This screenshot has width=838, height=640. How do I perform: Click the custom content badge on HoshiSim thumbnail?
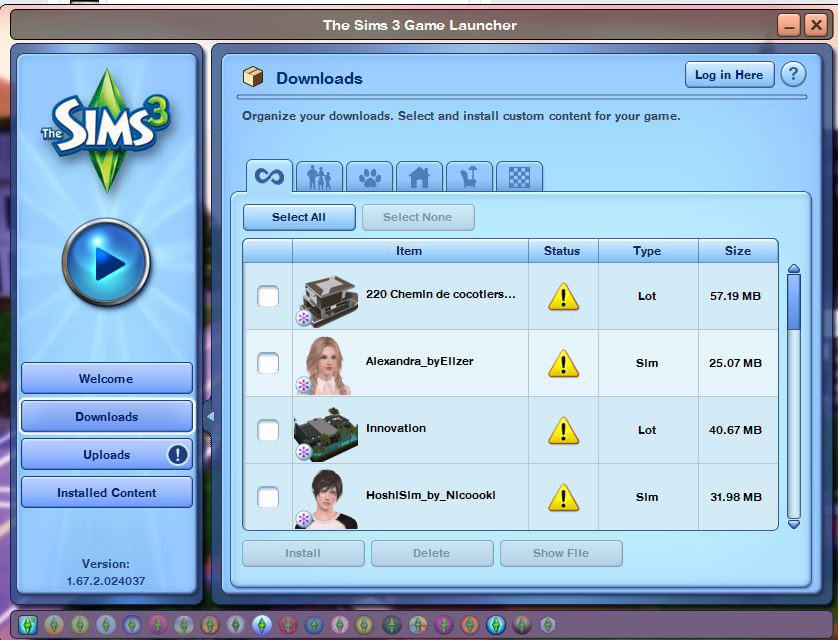(x=304, y=519)
